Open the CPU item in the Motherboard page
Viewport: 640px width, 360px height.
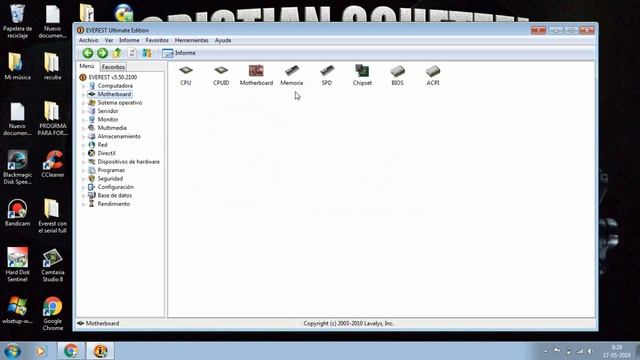tap(186, 75)
